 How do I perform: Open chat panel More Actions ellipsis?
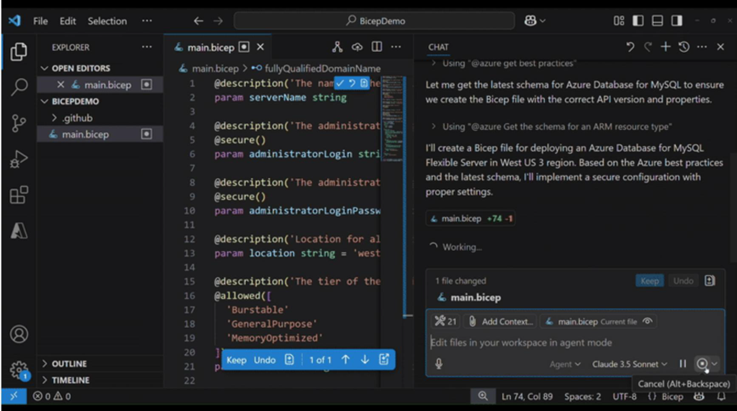pyautogui.click(x=702, y=47)
